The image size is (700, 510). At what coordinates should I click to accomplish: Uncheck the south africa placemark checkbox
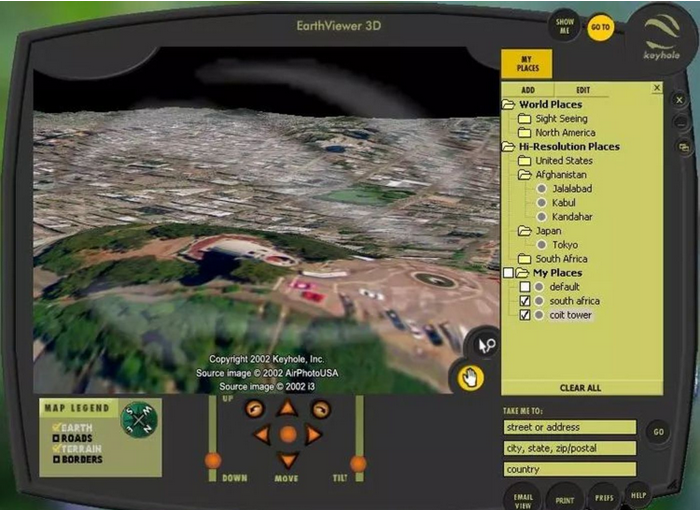tap(525, 301)
